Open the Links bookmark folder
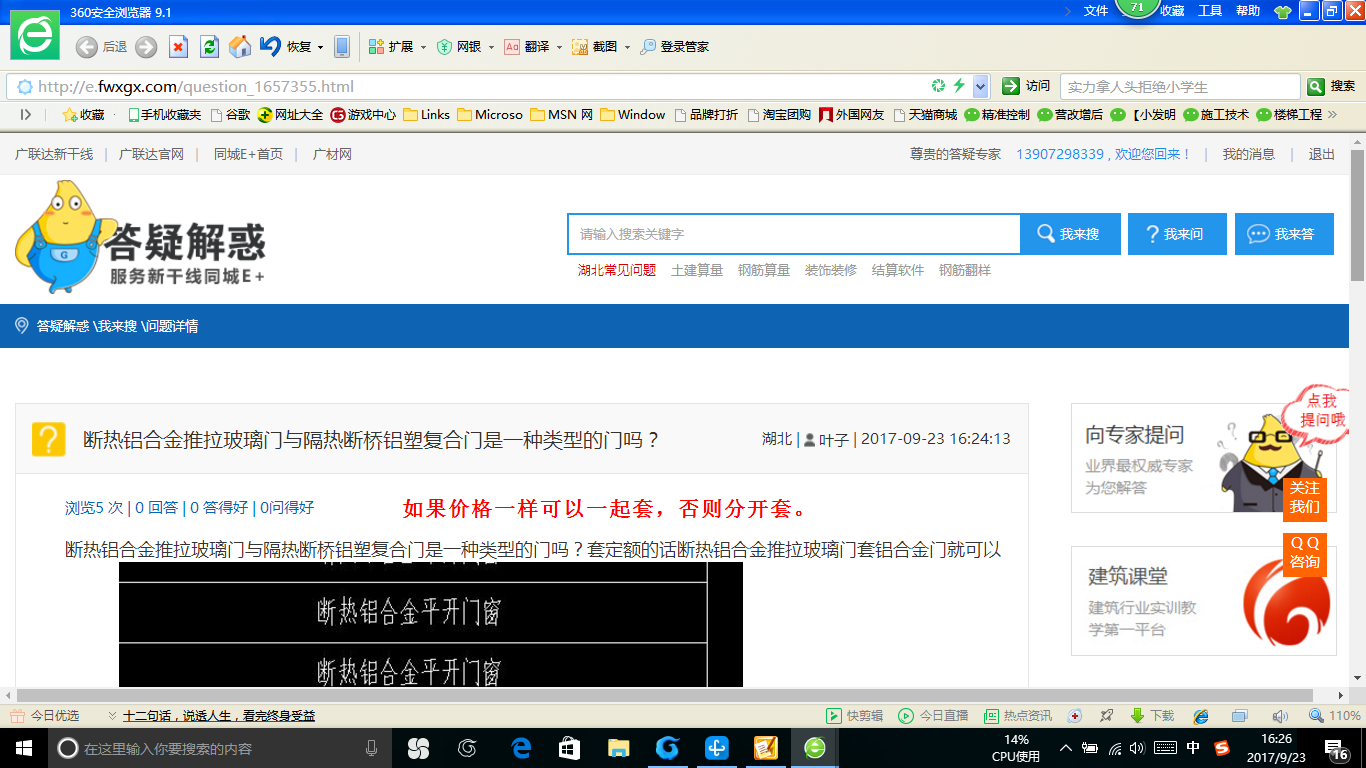Image resolution: width=1366 pixels, height=768 pixels. click(x=426, y=115)
